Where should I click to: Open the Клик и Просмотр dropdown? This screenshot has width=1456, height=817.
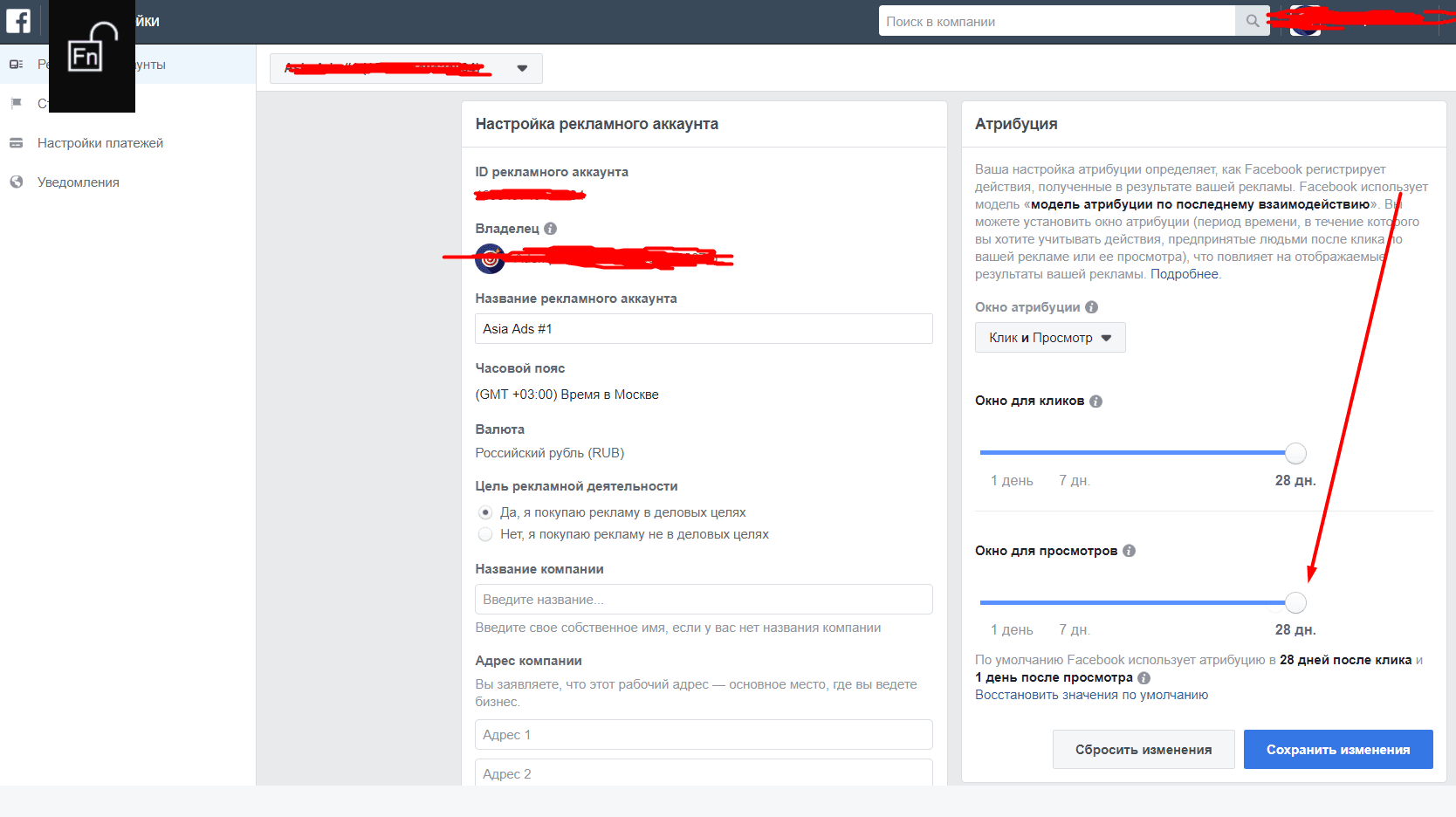click(x=1049, y=338)
